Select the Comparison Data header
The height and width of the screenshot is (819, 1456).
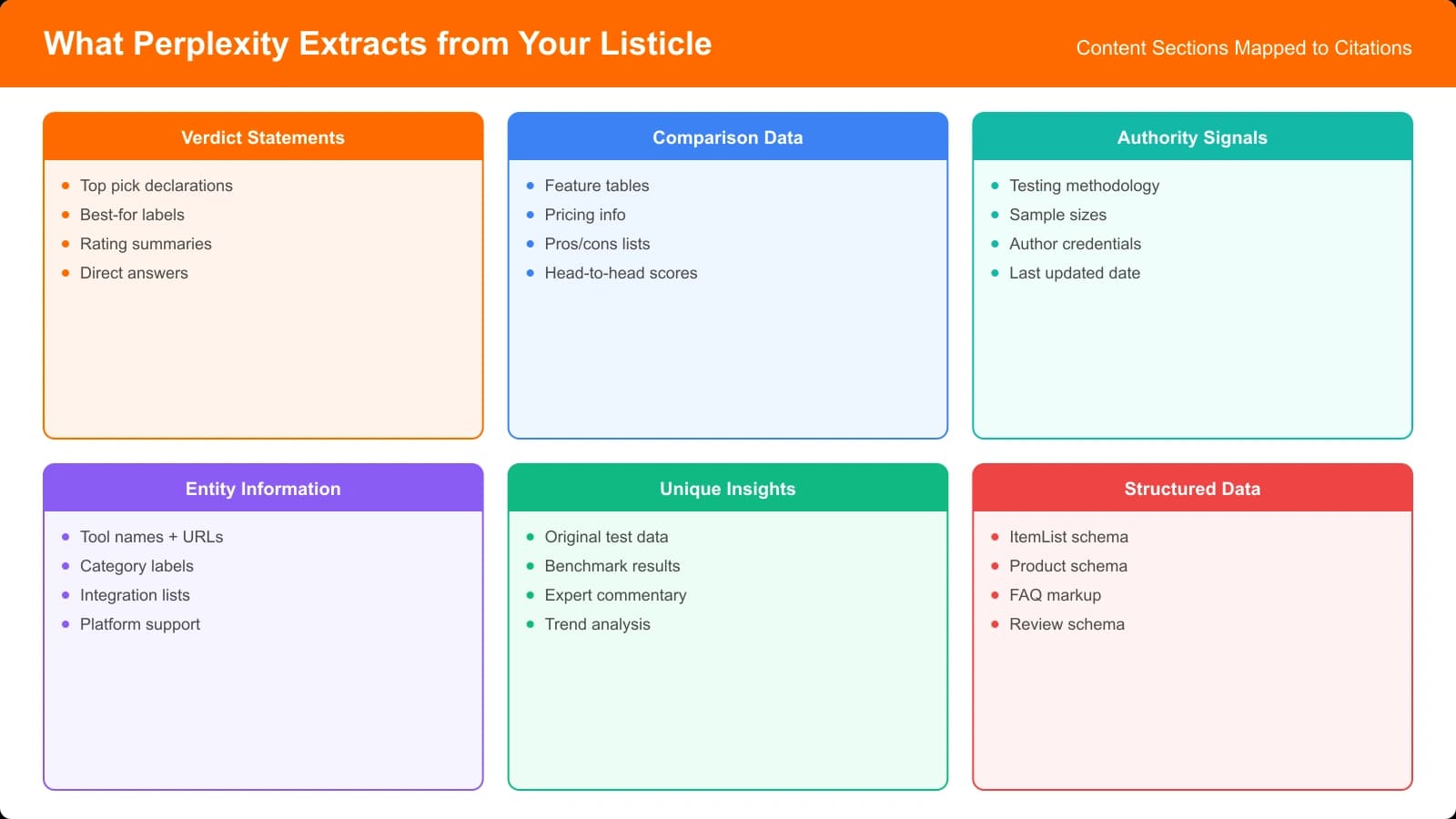pyautogui.click(x=727, y=137)
